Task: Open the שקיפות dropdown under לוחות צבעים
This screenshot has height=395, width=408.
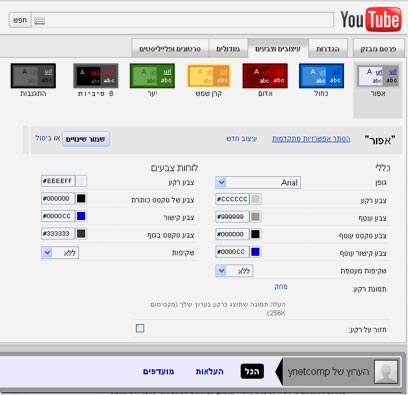Action: point(60,253)
